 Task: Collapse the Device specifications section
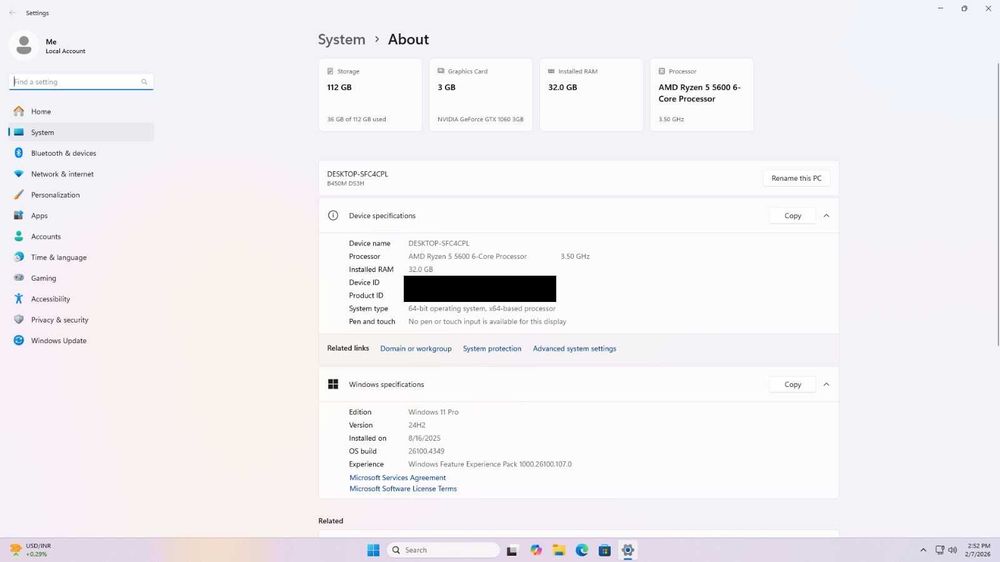click(x=827, y=216)
